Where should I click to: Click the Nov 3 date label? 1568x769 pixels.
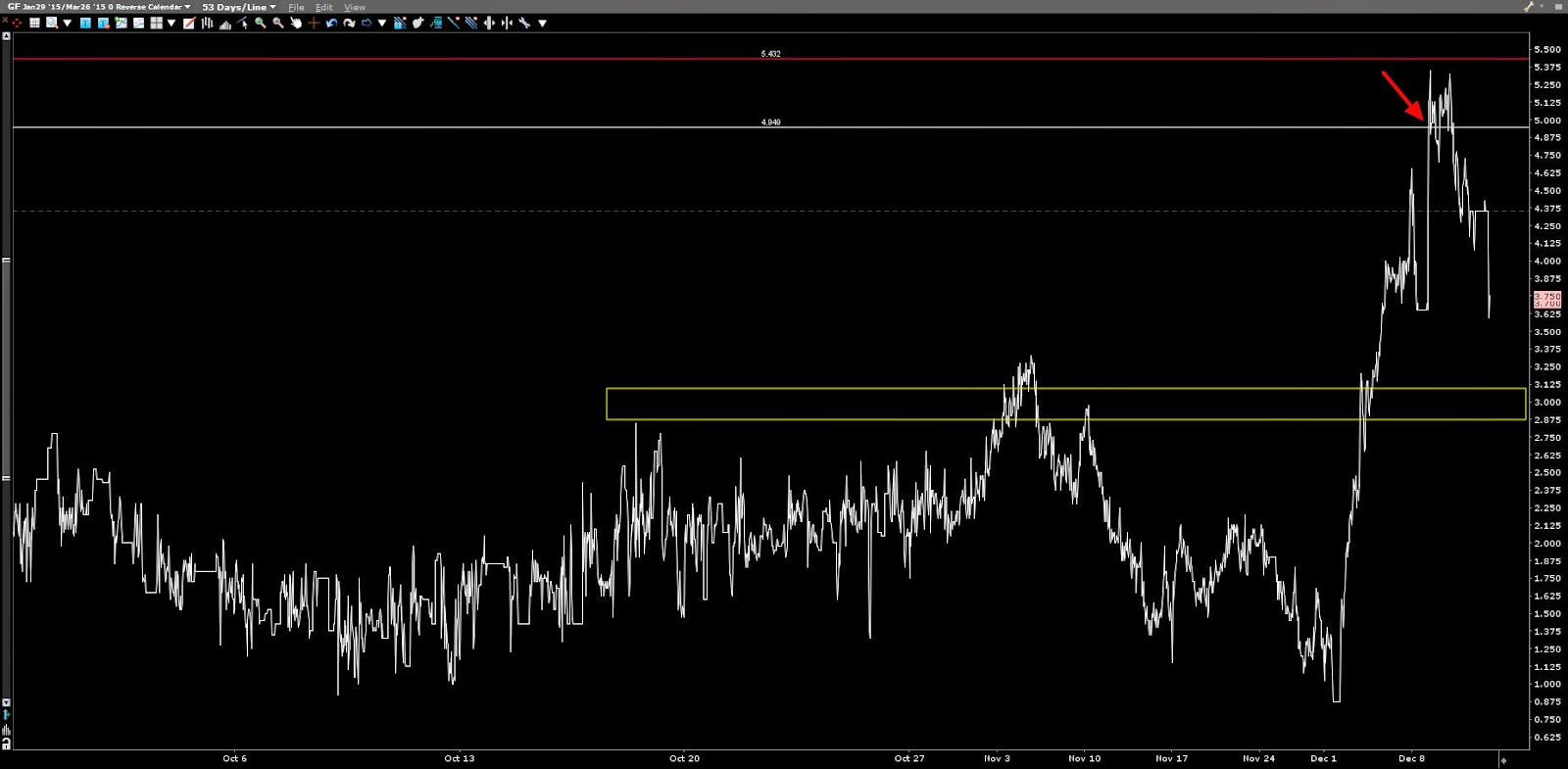pyautogui.click(x=997, y=758)
